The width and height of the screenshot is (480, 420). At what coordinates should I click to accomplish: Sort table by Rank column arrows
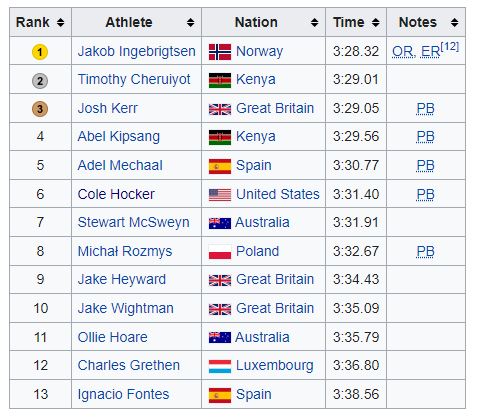coord(60,23)
